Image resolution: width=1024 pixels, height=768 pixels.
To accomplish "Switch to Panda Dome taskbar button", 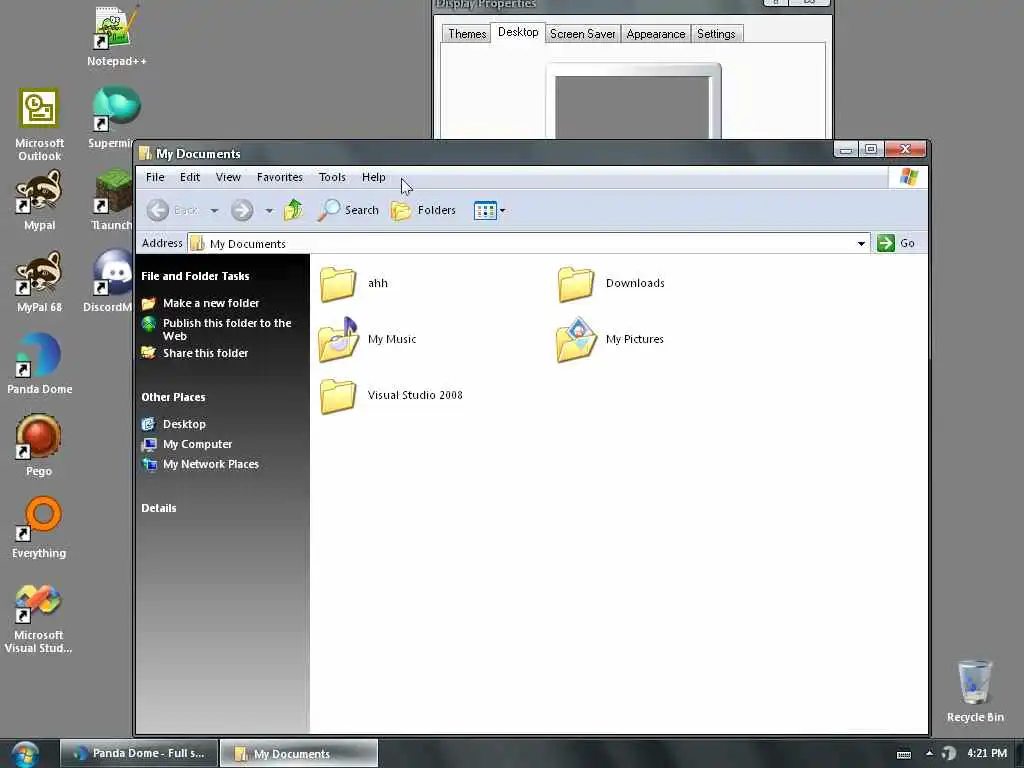I will [138, 753].
